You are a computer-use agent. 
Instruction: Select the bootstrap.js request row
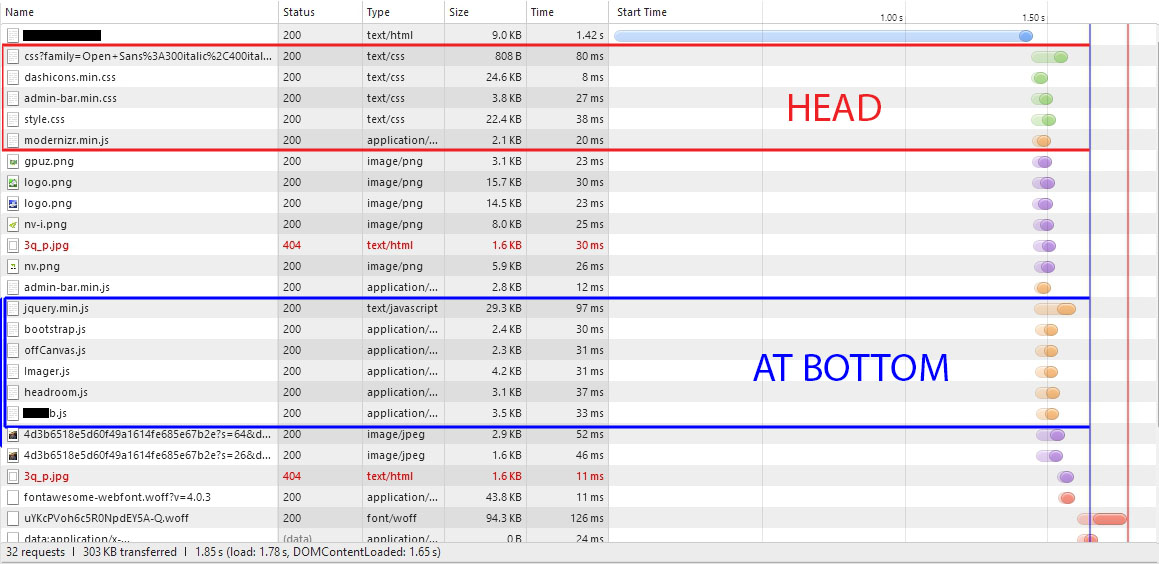(x=55, y=329)
